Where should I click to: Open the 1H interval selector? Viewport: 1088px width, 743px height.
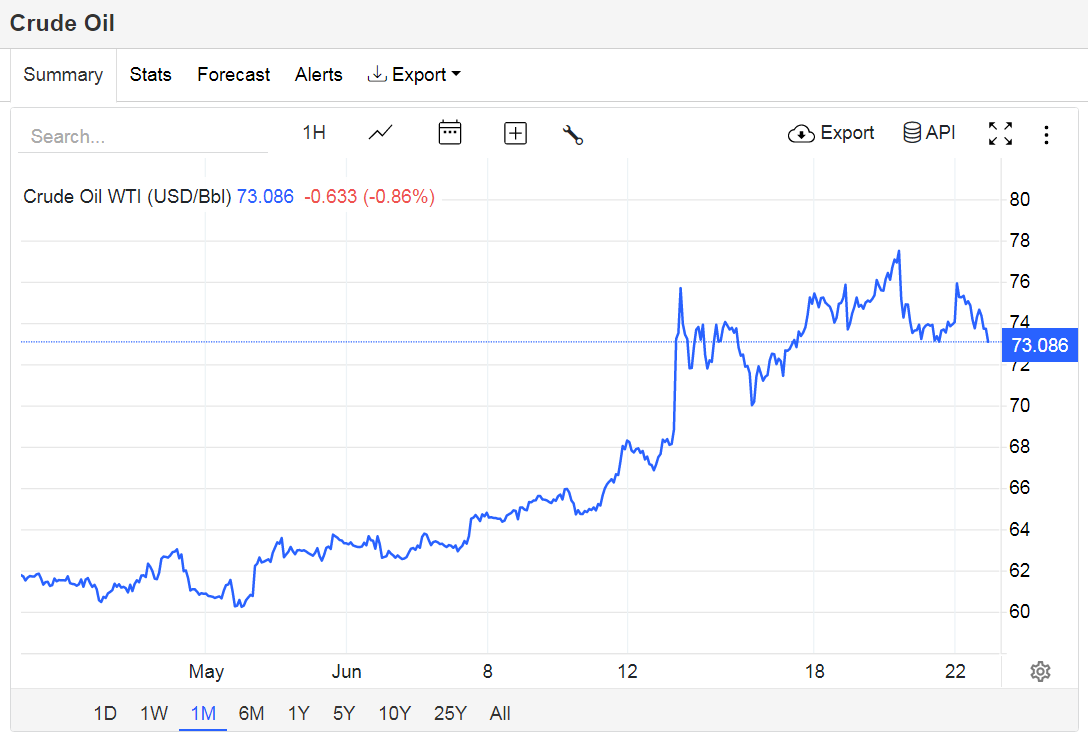(314, 133)
